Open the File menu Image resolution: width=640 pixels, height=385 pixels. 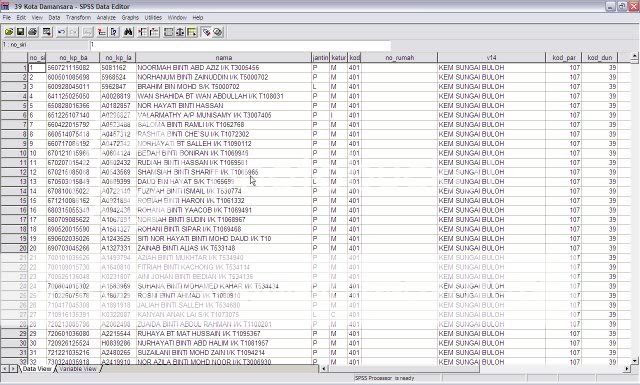tap(7, 18)
